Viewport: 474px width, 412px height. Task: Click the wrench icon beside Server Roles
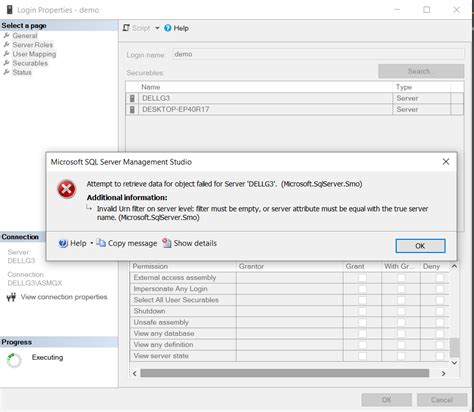click(x=6, y=44)
